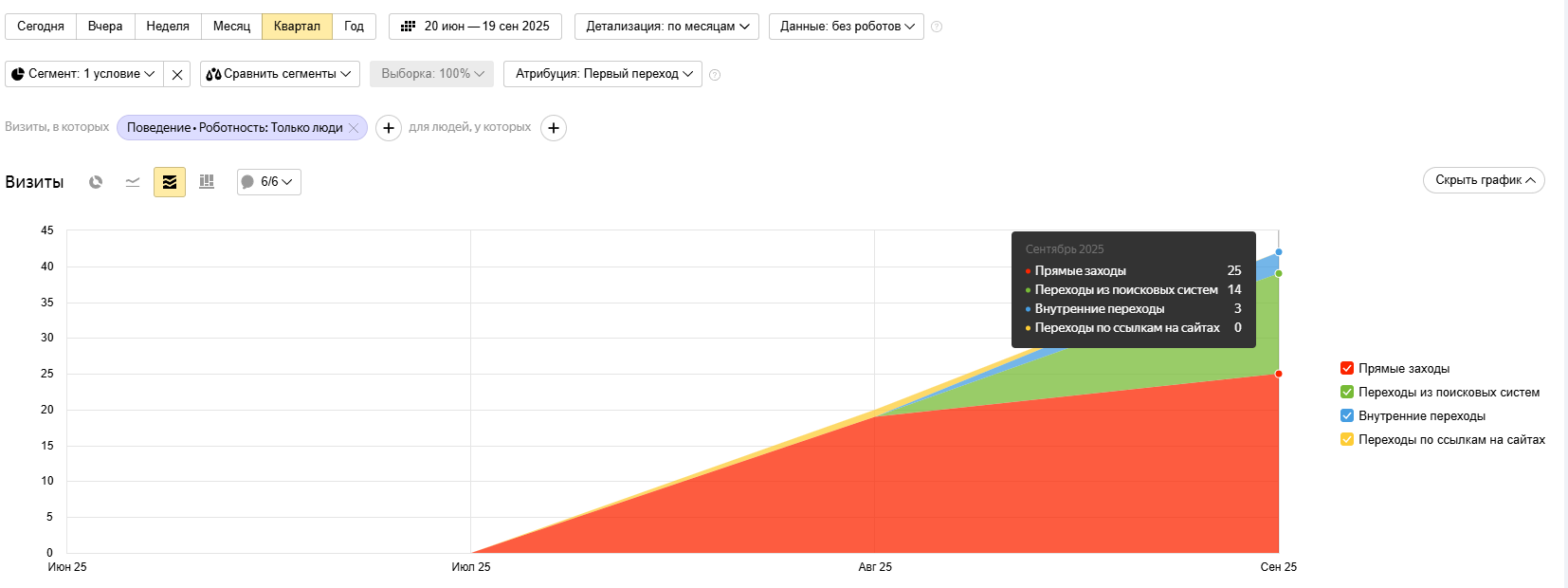The width and height of the screenshot is (1568, 588).
Task: Select stacked area chart icon
Action: [170, 182]
